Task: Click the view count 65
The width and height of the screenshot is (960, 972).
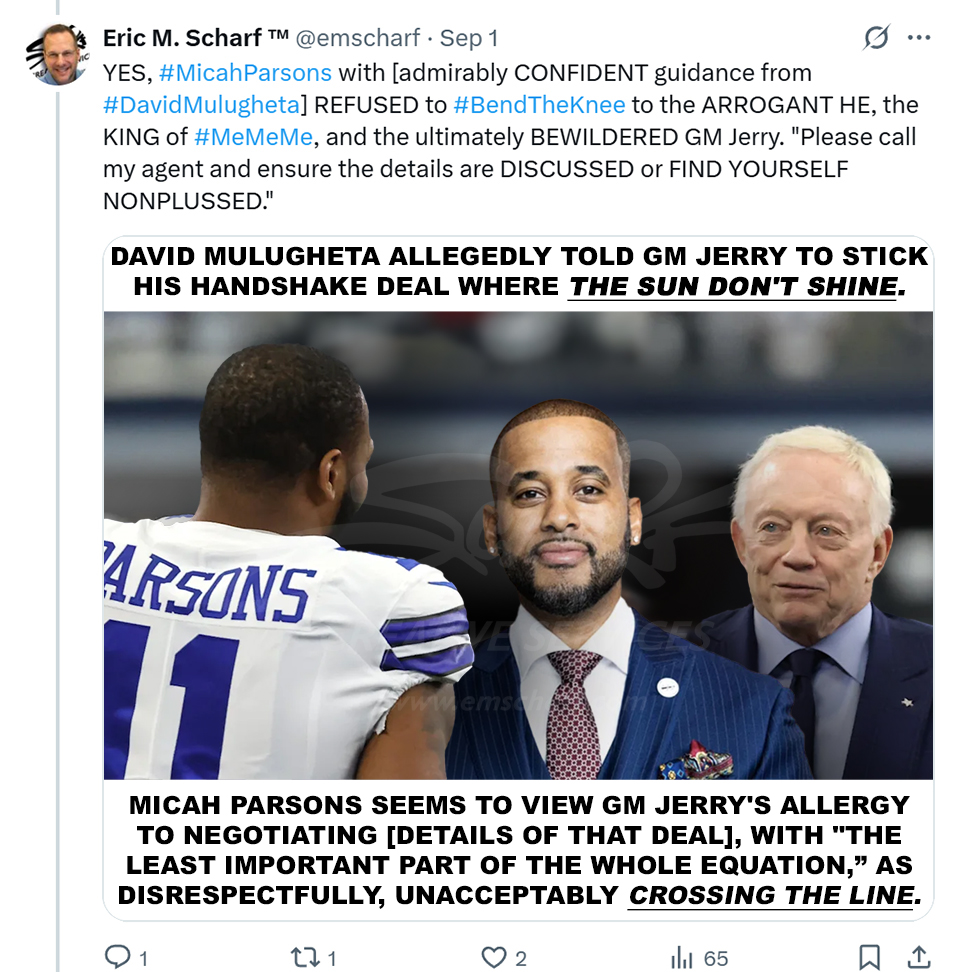Action: pos(716,958)
